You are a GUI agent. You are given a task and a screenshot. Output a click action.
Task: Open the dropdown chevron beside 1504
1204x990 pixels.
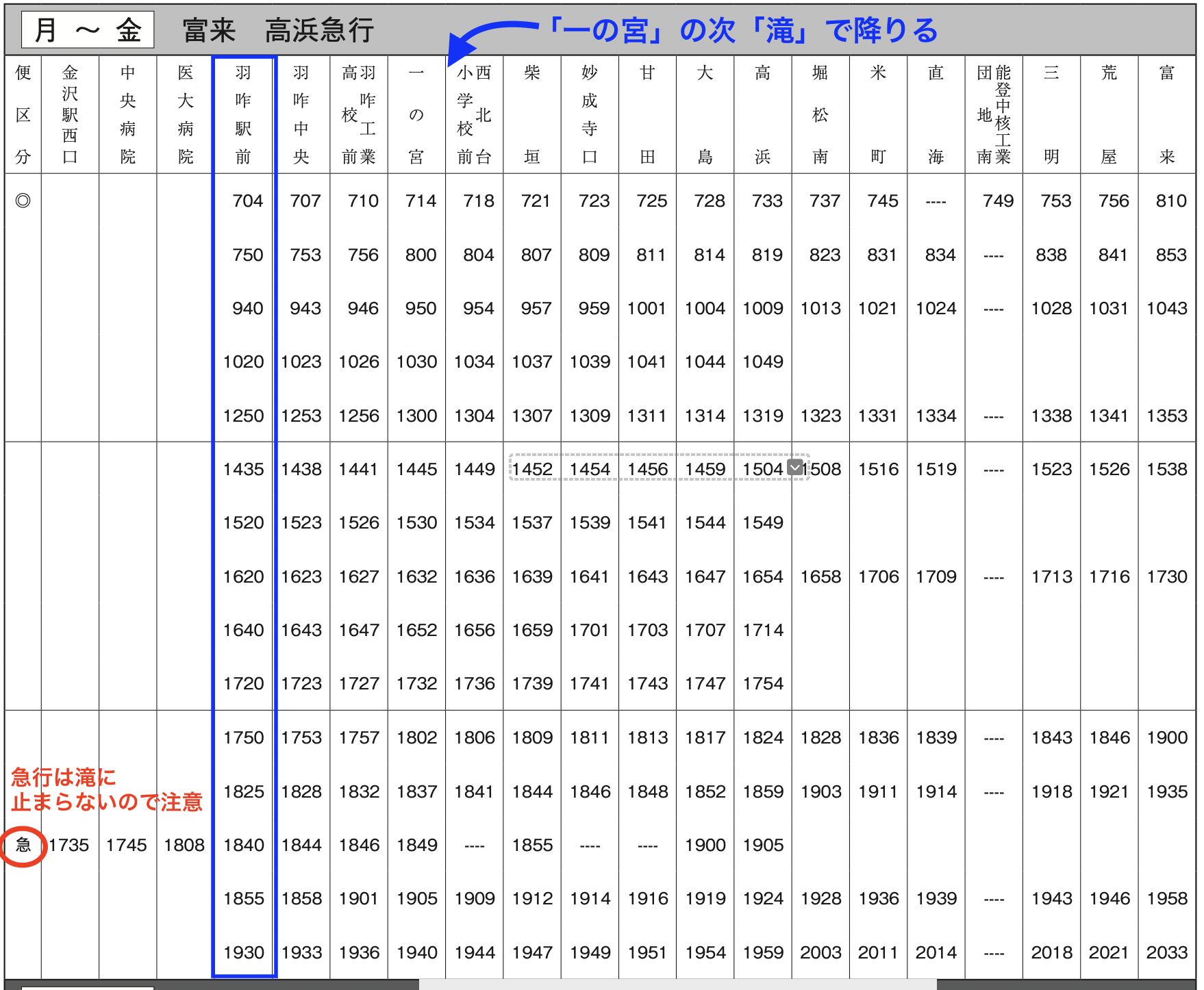pos(794,468)
